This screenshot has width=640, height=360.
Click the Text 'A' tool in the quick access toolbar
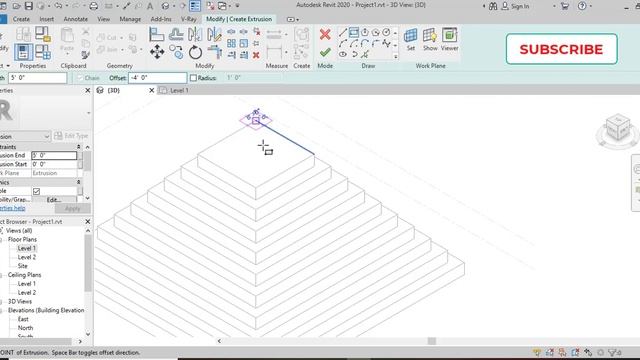150,6
